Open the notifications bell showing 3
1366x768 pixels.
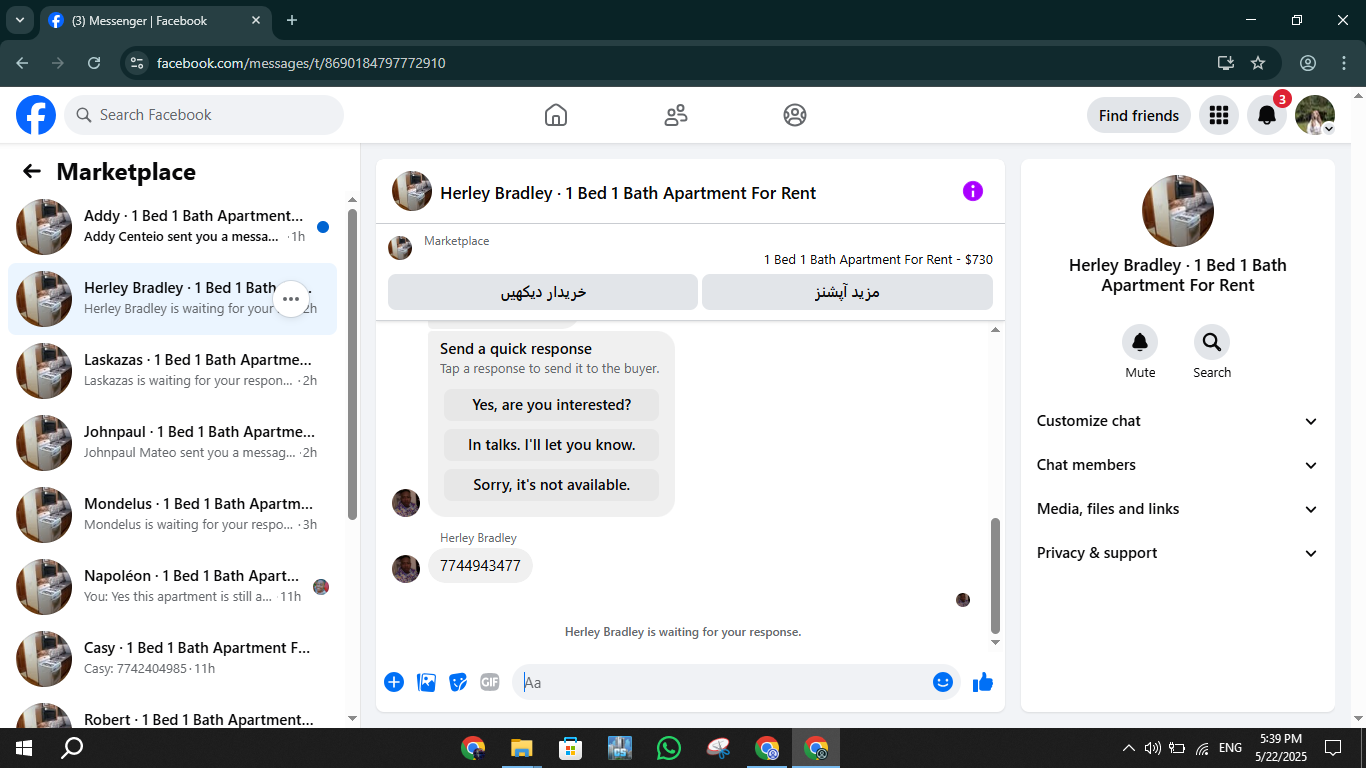click(1267, 115)
